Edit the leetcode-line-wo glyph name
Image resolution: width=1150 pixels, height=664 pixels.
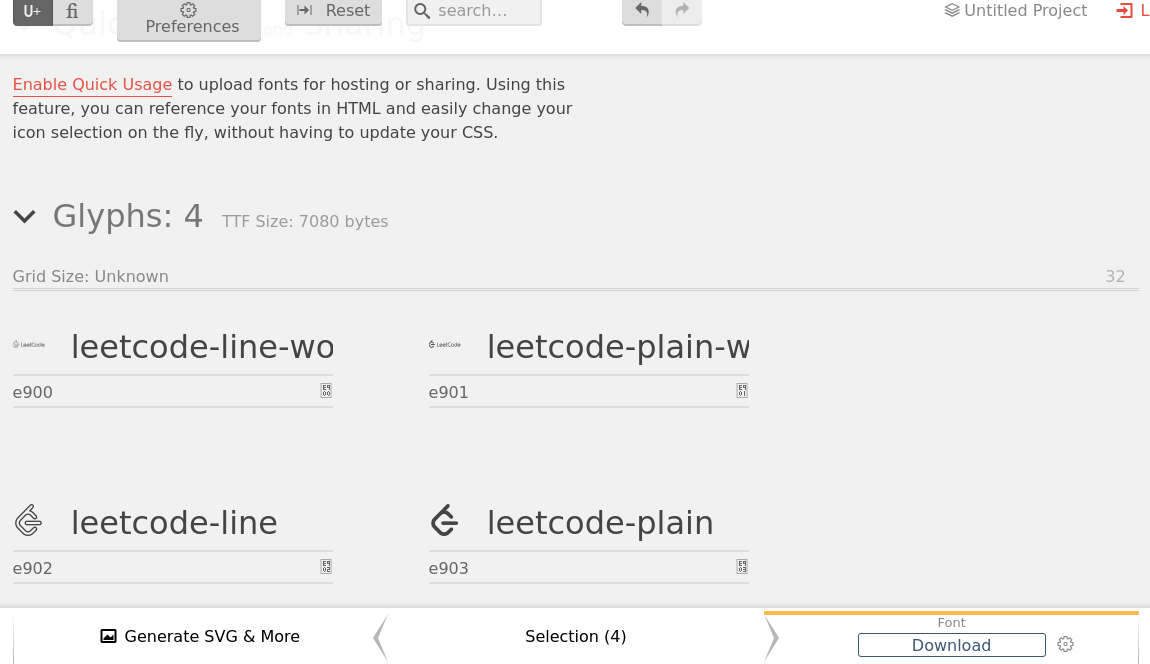pos(202,346)
